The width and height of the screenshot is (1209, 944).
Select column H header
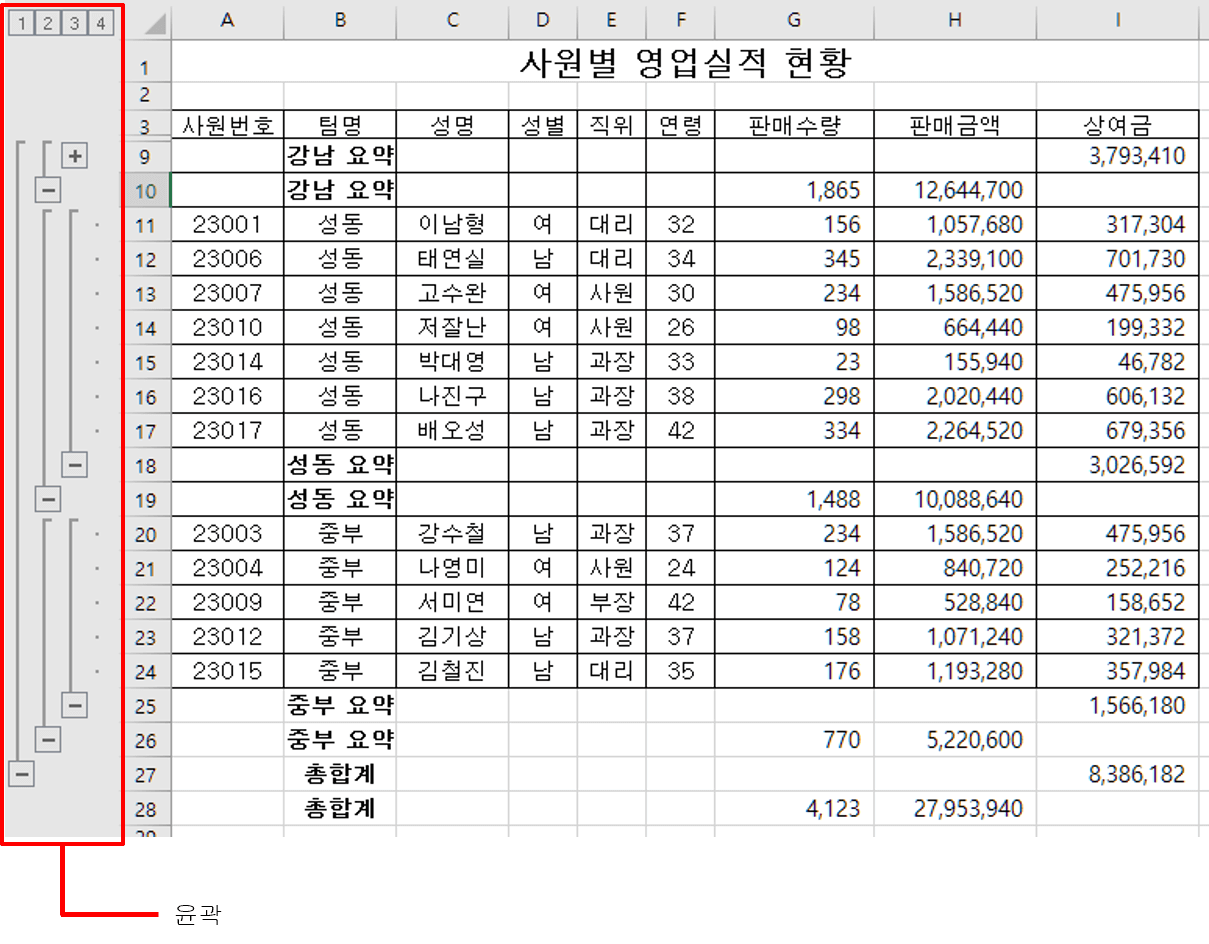tap(955, 20)
